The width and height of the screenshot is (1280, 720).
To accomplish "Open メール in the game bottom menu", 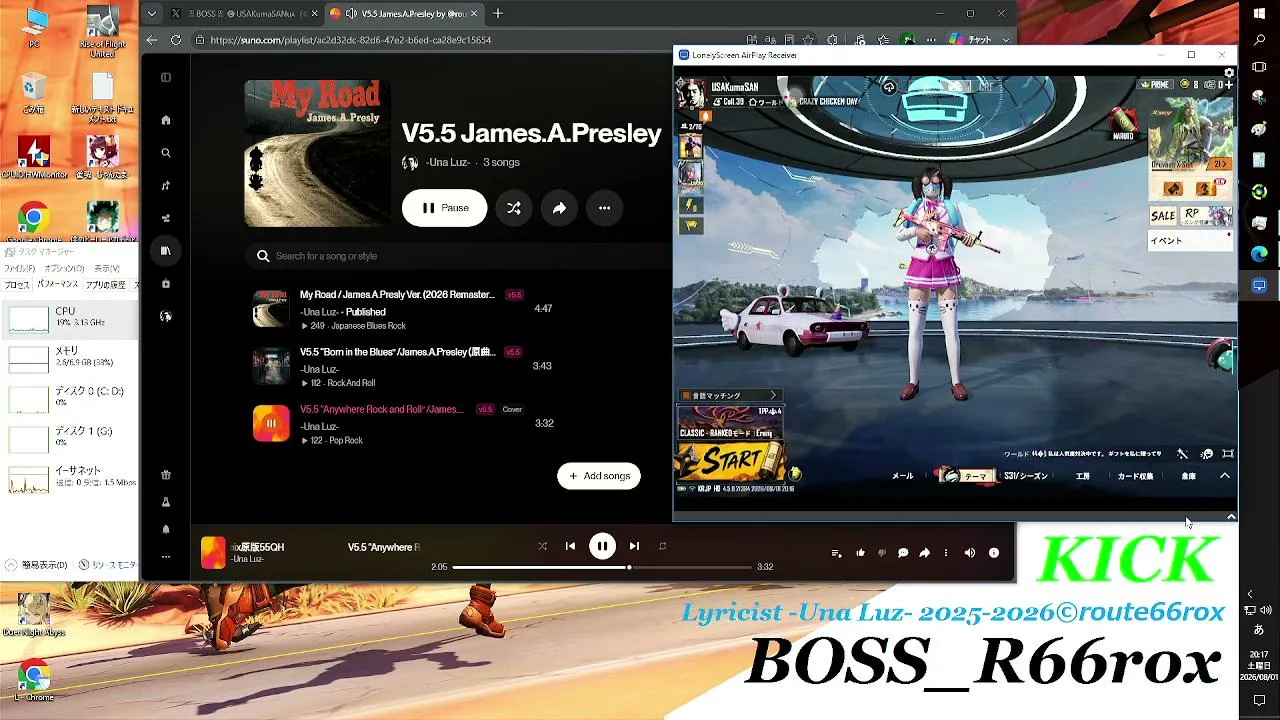I will coord(902,476).
